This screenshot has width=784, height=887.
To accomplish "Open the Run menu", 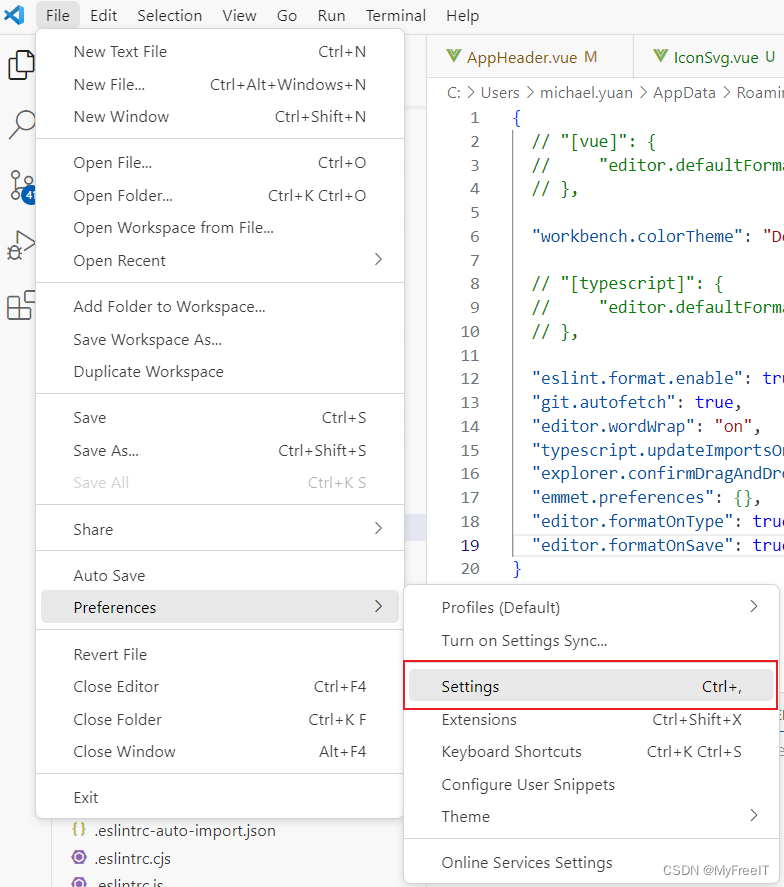I will tap(331, 15).
